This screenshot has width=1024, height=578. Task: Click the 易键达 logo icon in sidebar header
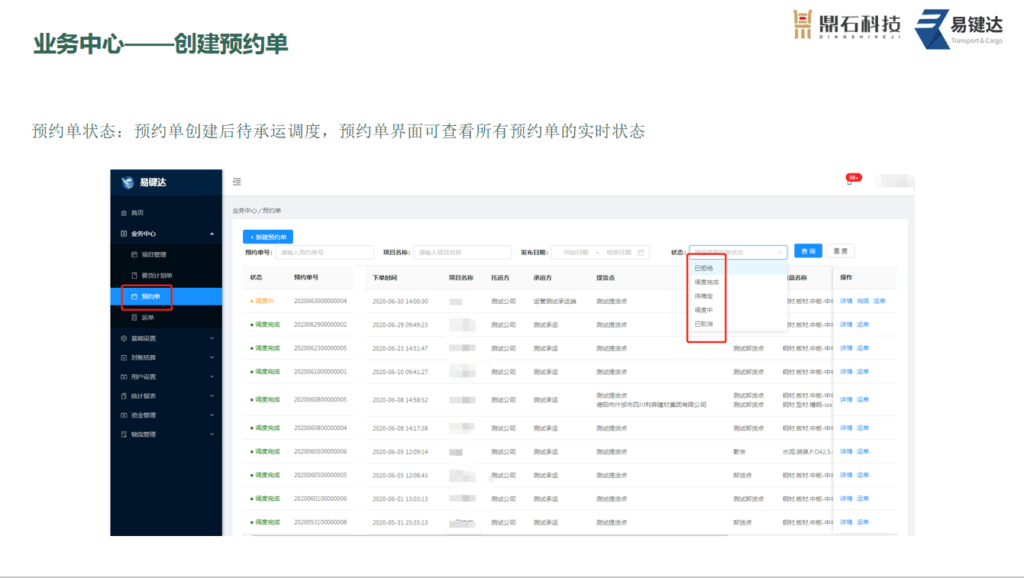[x=127, y=182]
